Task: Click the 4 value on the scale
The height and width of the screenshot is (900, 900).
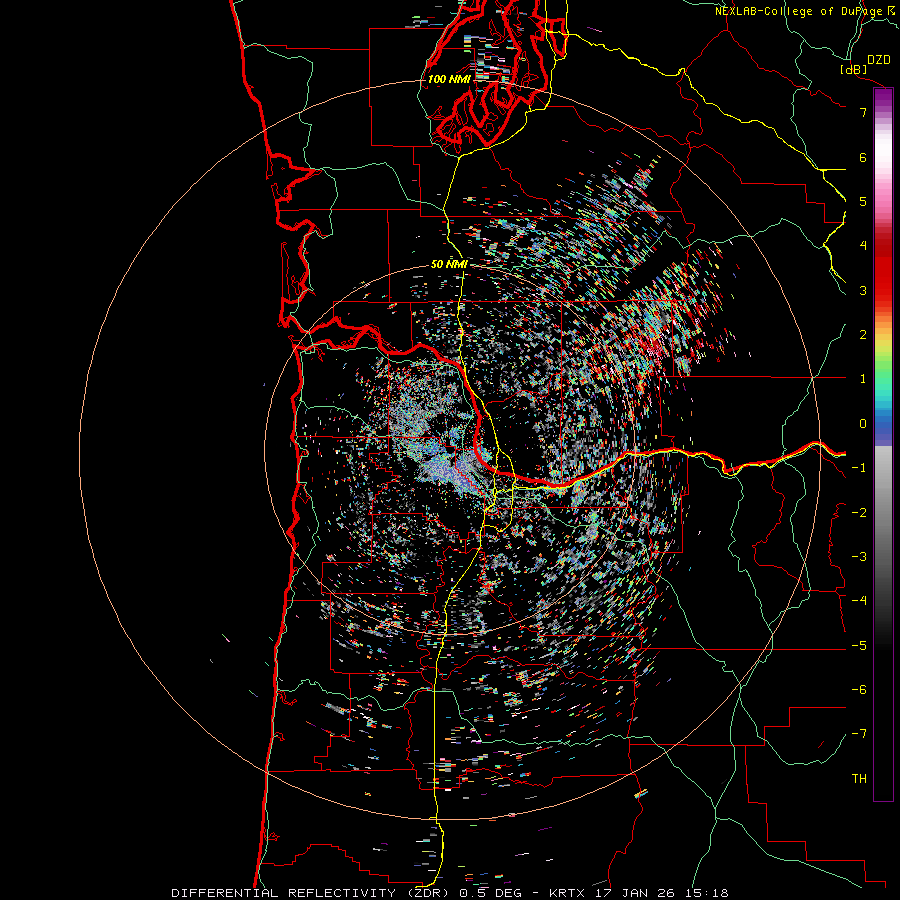Action: 863,246
